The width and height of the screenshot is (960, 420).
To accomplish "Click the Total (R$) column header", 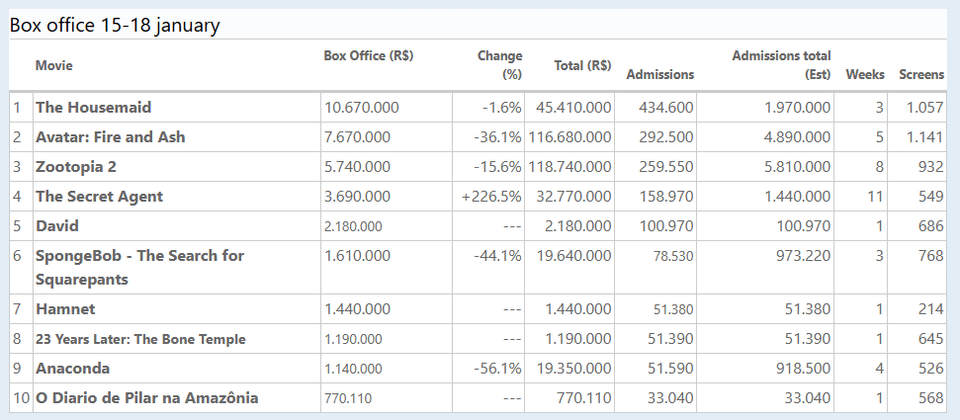I will click(583, 66).
